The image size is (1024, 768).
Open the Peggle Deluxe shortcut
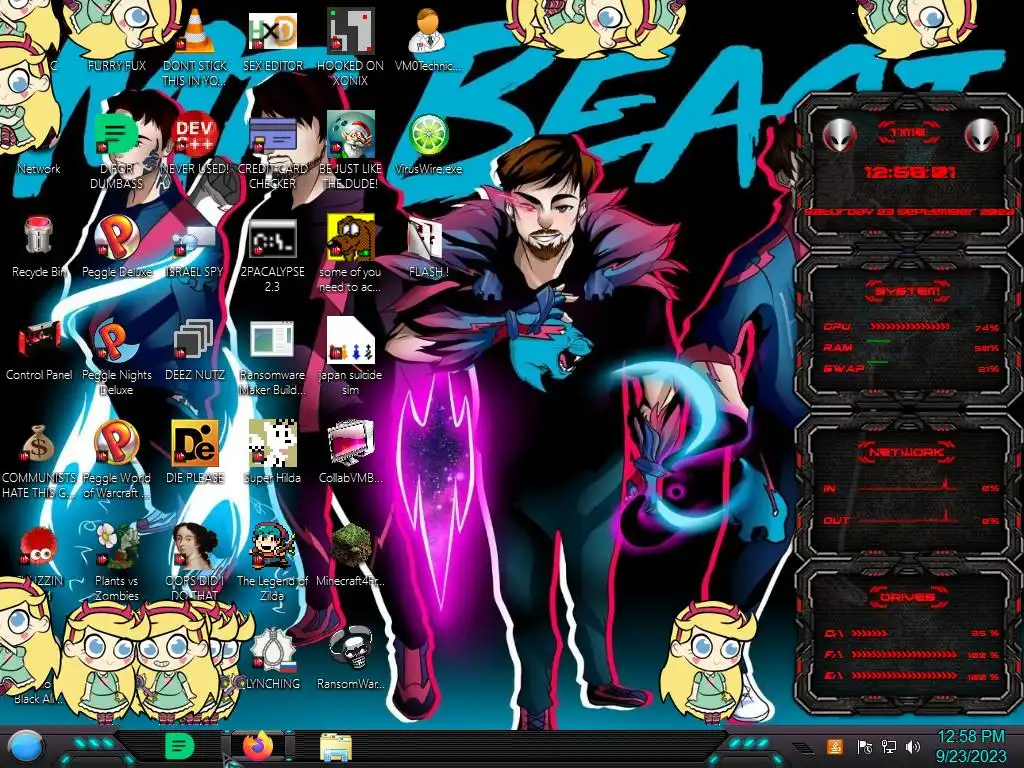click(117, 236)
